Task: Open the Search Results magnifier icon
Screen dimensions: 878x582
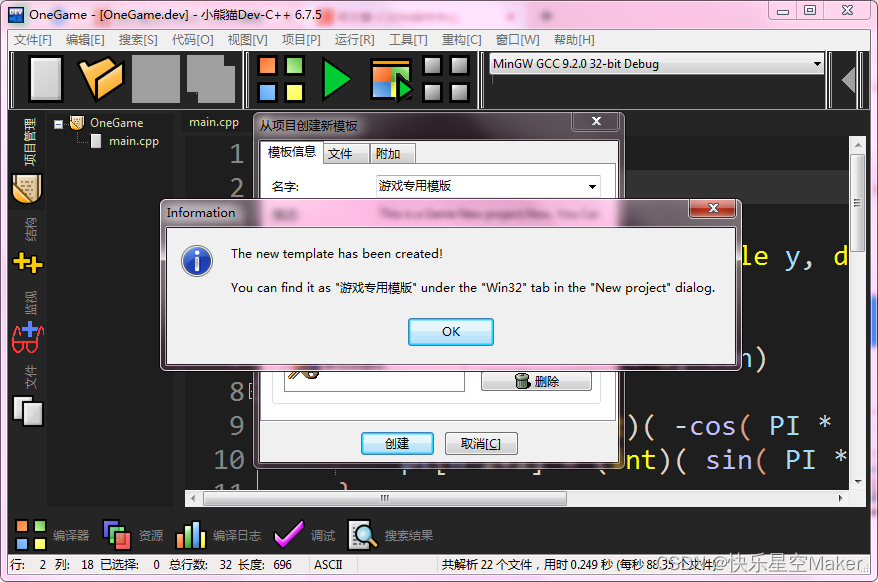Action: pyautogui.click(x=362, y=535)
